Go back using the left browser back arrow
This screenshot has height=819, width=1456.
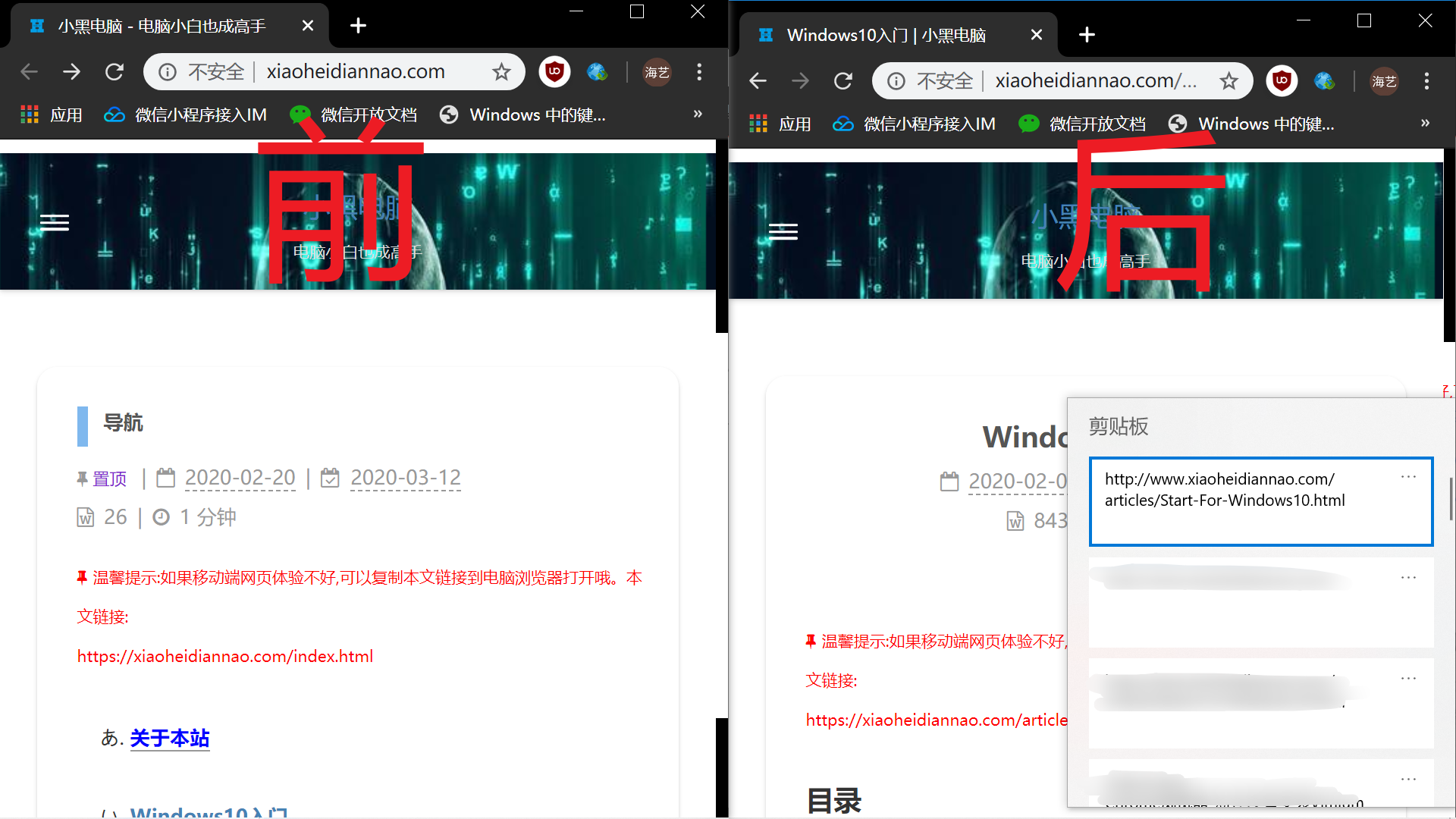point(29,71)
